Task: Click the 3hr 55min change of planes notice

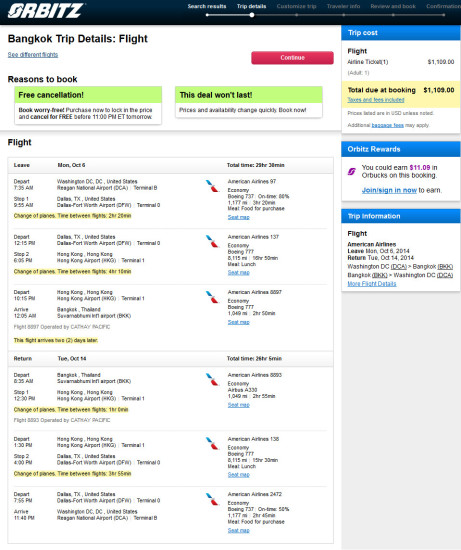Action: pyautogui.click(x=72, y=474)
